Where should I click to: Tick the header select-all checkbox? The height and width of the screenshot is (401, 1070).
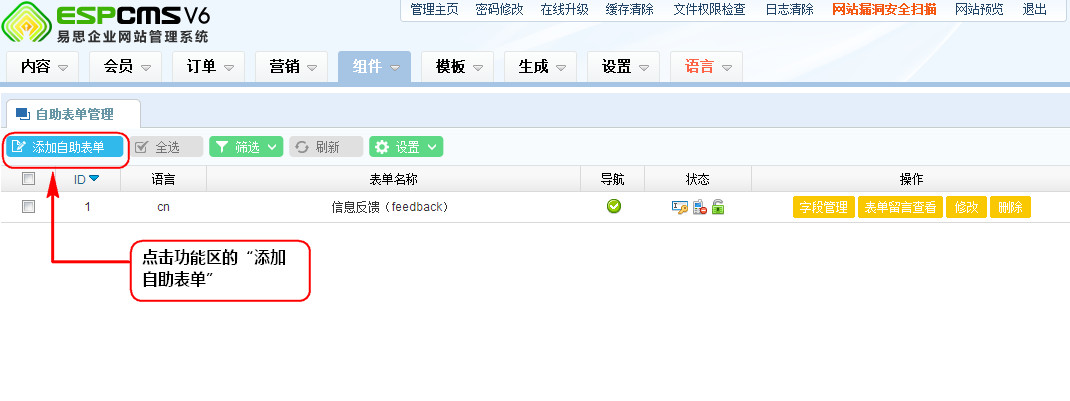coord(28,179)
